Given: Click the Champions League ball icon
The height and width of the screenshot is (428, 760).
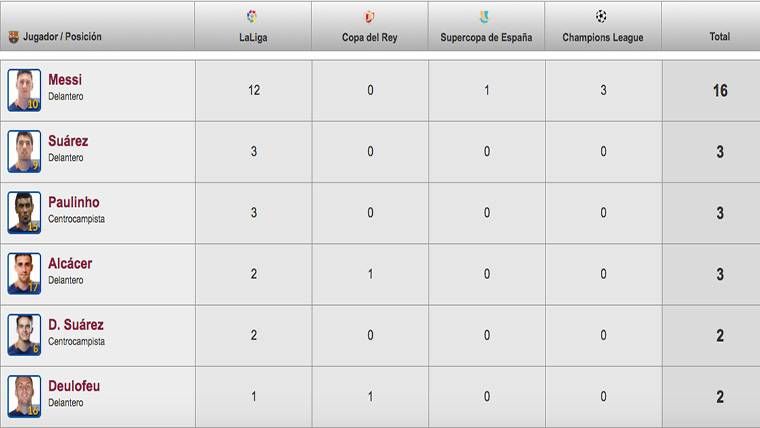Looking at the screenshot, I should [x=601, y=16].
